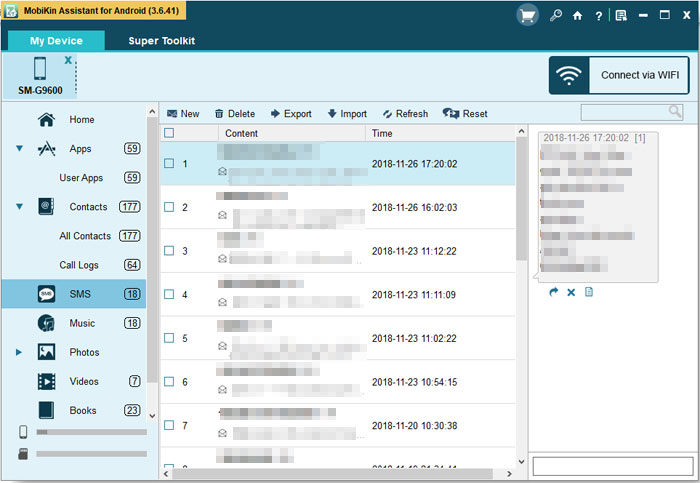Click the key registration icon

[556, 16]
